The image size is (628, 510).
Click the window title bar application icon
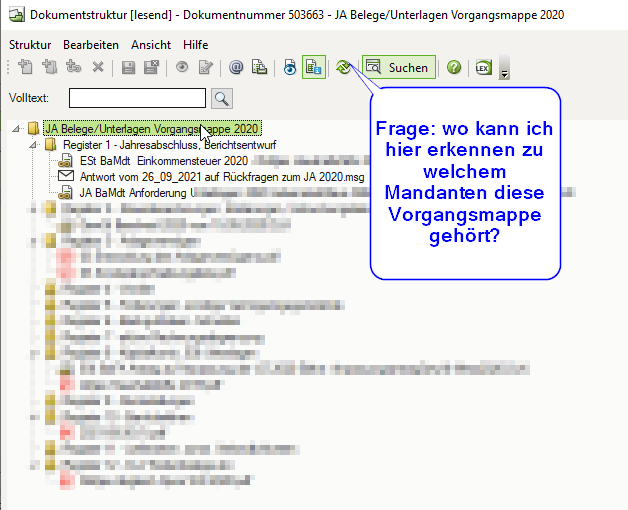tap(17, 15)
